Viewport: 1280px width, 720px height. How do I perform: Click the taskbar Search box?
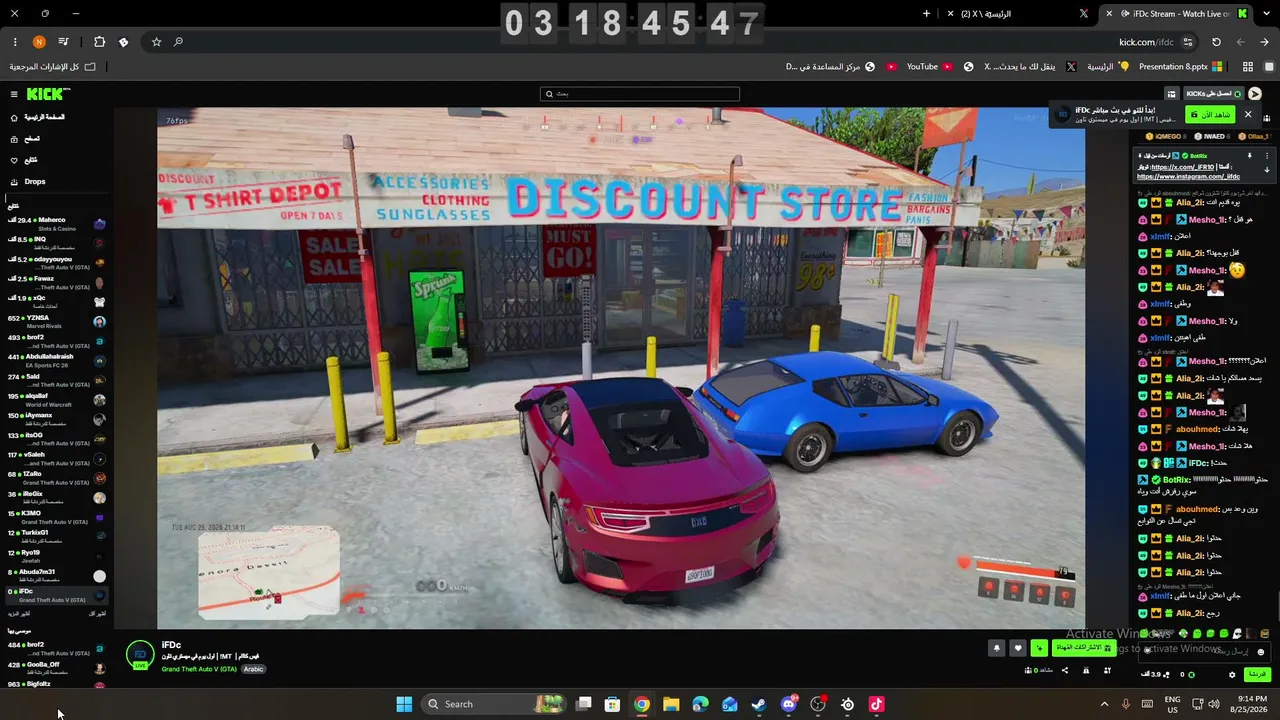pyautogui.click(x=494, y=704)
